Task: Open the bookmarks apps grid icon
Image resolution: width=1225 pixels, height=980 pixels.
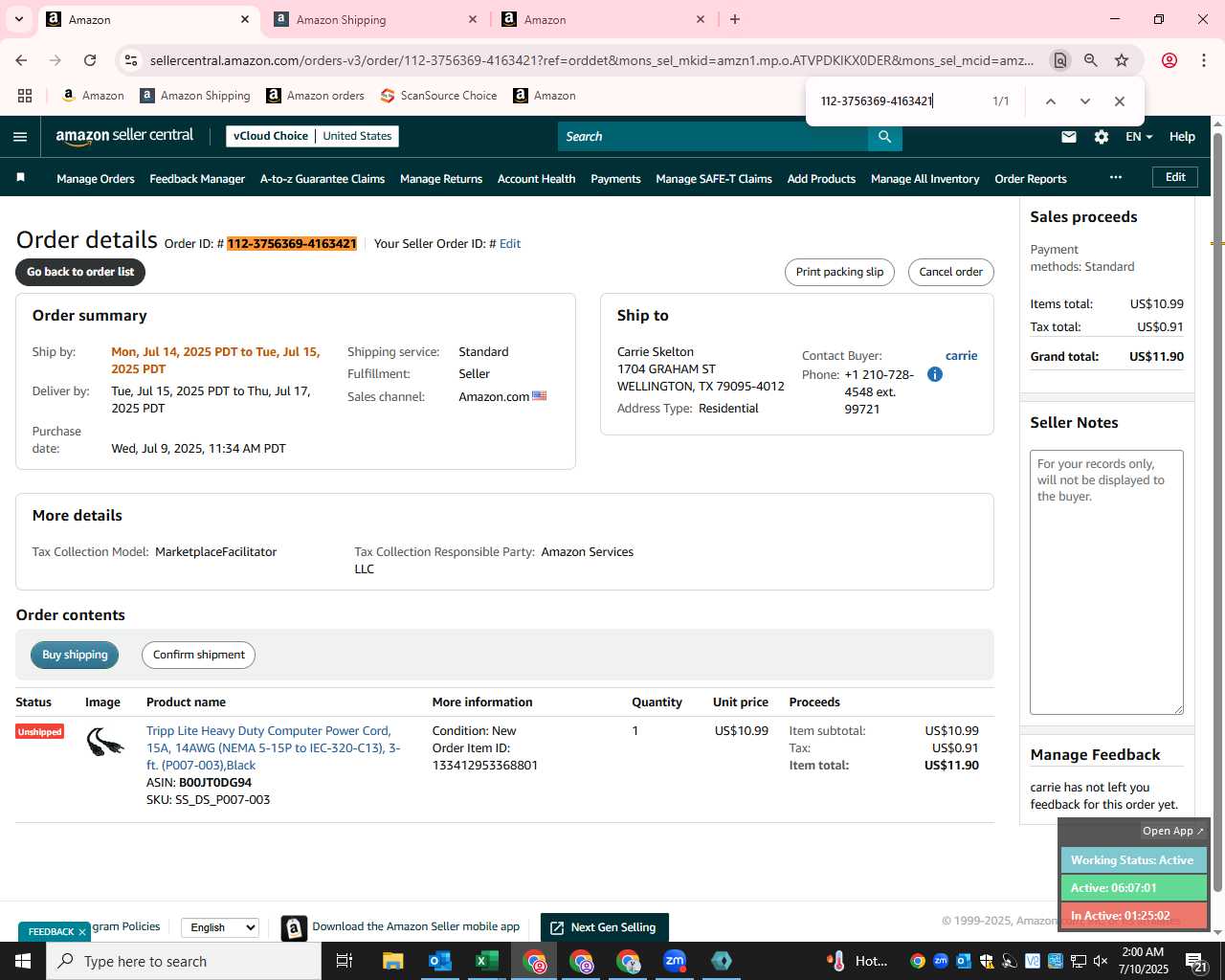Action: pos(25,96)
